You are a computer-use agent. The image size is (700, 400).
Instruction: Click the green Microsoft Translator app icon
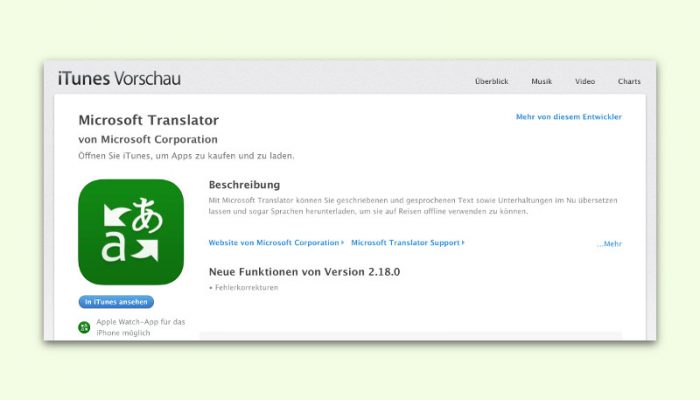[x=131, y=232]
